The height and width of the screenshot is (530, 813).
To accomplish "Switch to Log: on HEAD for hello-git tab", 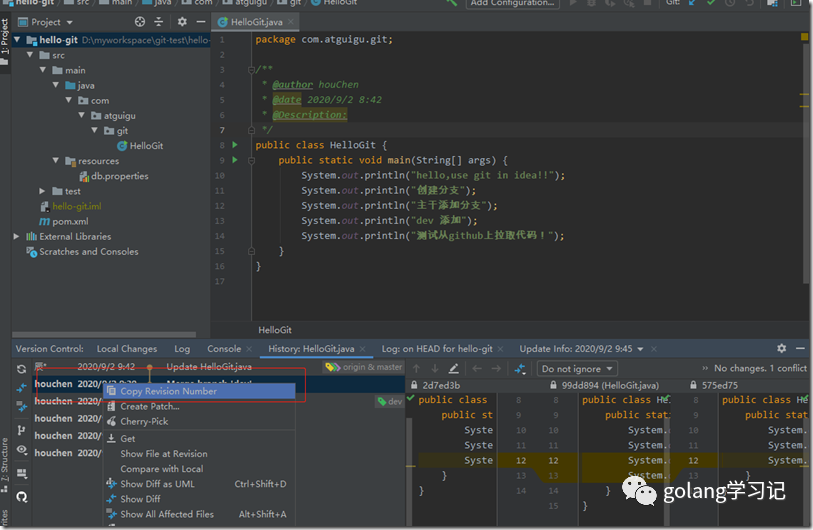I will [437, 349].
